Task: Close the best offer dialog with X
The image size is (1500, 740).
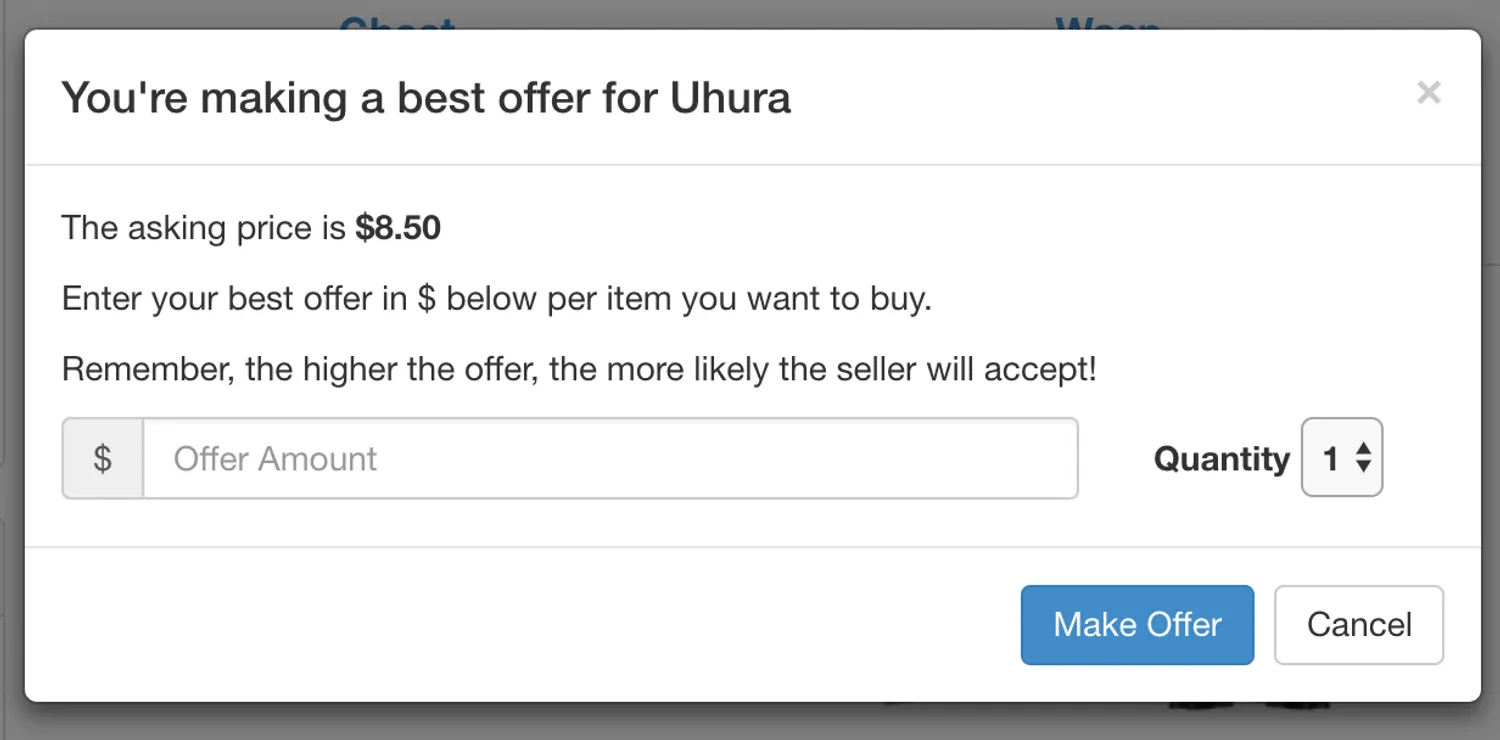Action: pyautogui.click(x=1428, y=93)
